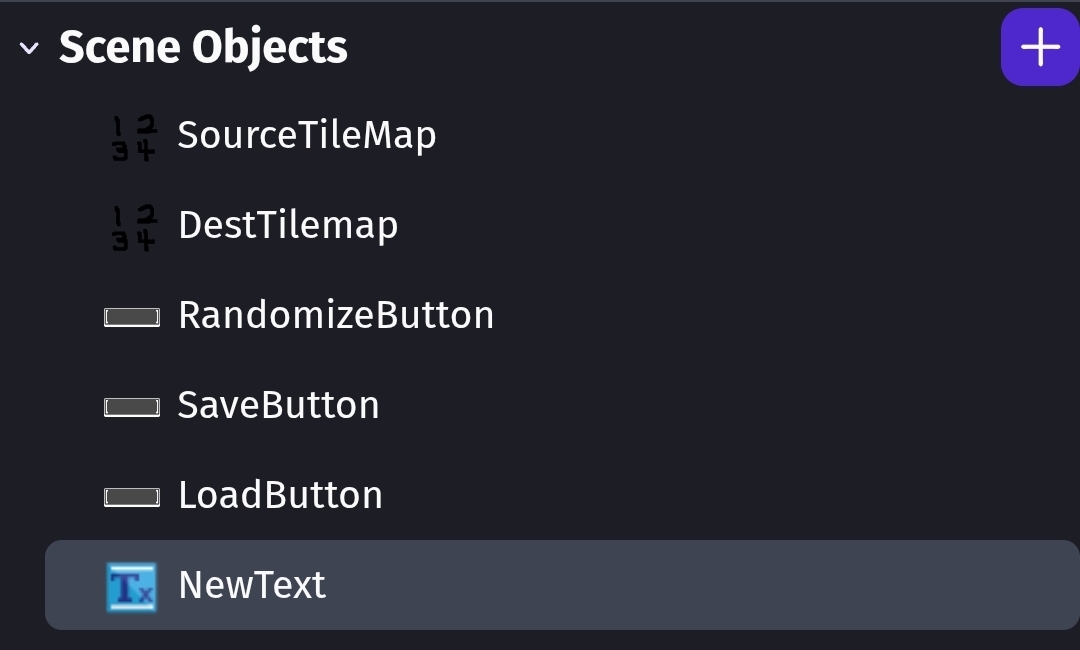Click the SaveButton object icon

[132, 407]
